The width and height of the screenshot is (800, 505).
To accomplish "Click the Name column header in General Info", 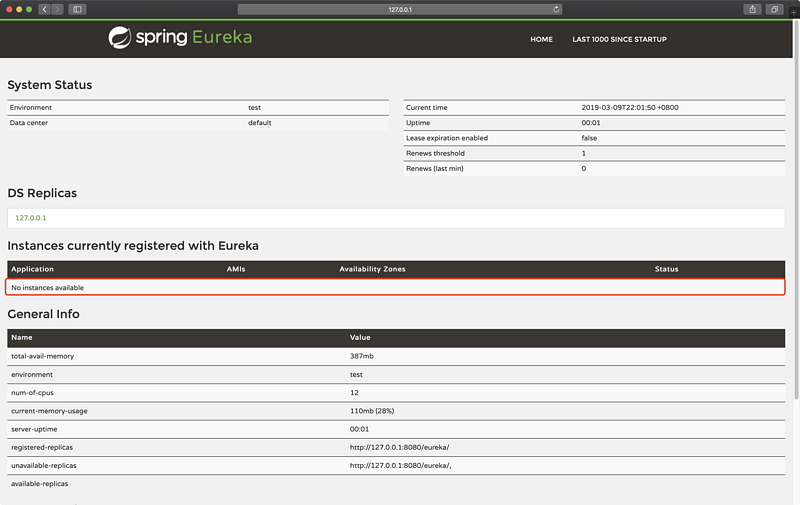I will [x=22, y=337].
